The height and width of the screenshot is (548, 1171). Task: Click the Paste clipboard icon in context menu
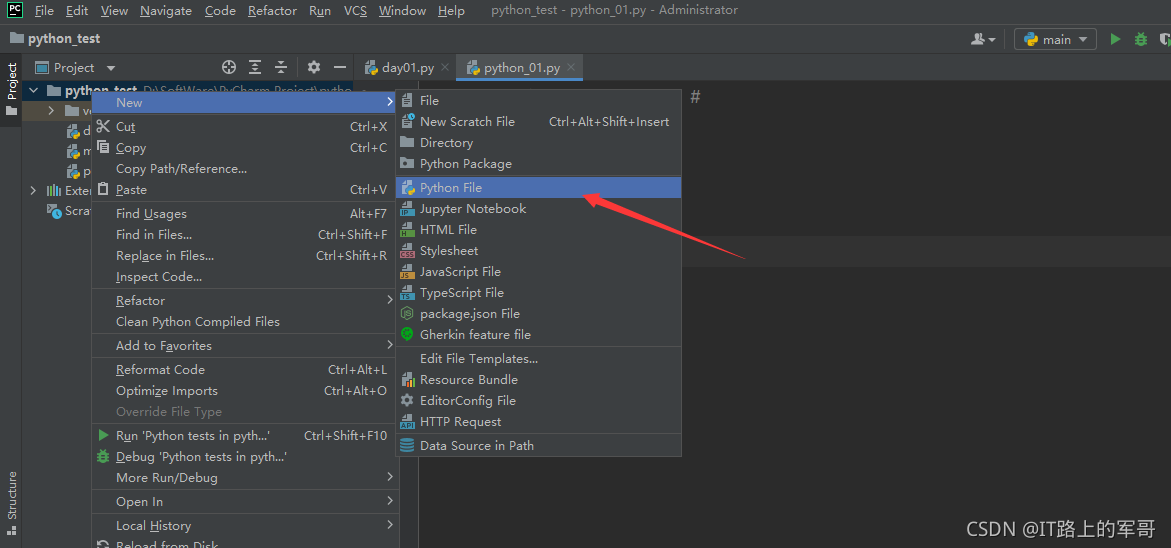(103, 190)
